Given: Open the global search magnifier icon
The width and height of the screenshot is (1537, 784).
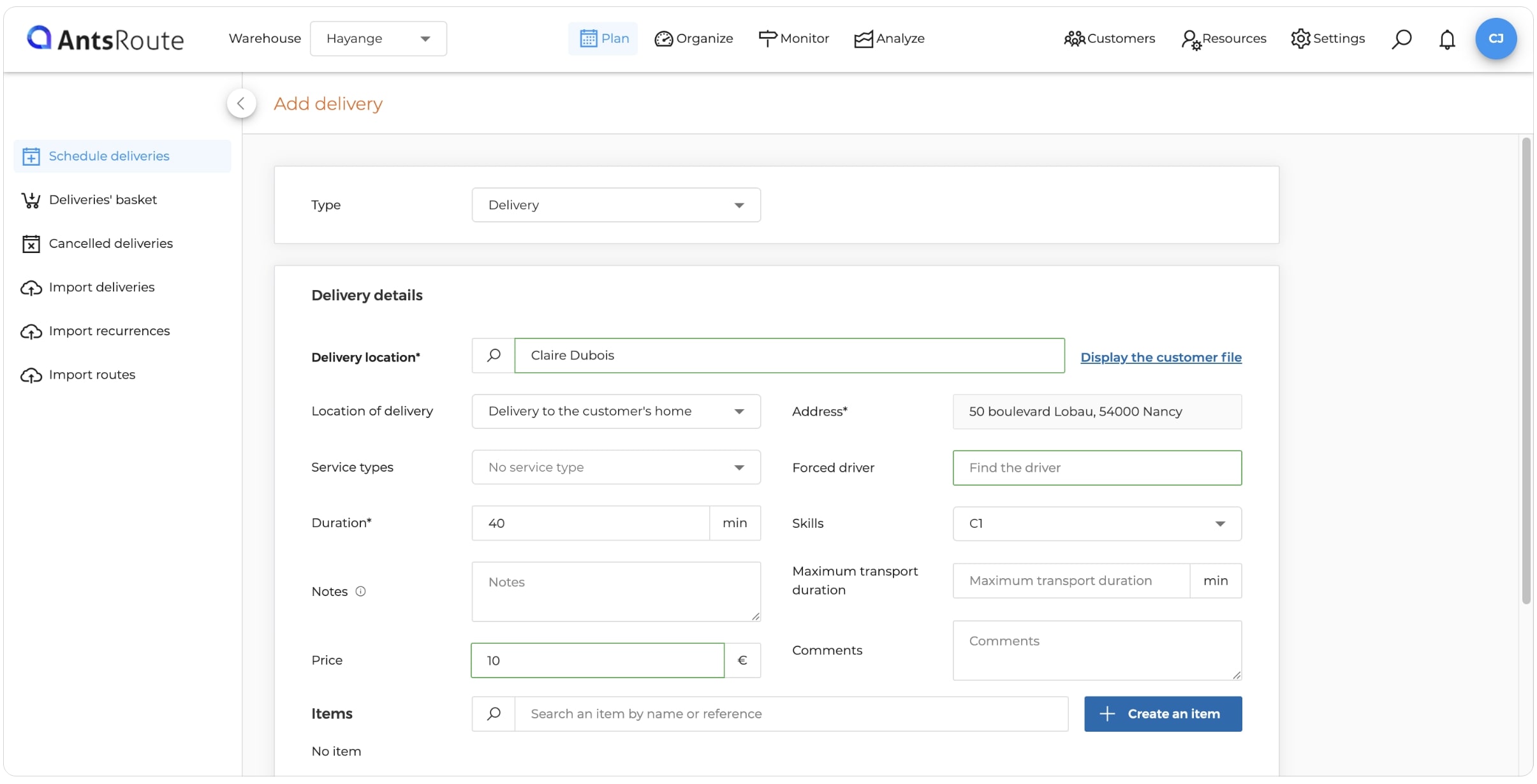Looking at the screenshot, I should tap(1401, 39).
